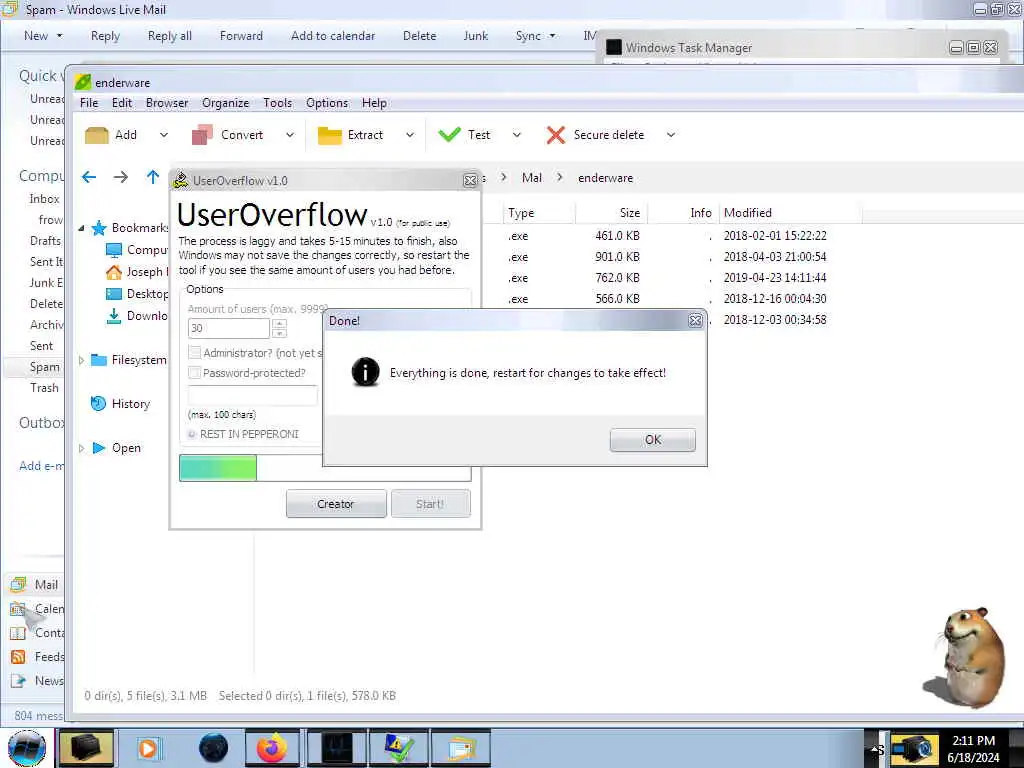Go back with the left arrow navigation icon
This screenshot has width=1024, height=768.
(x=89, y=177)
